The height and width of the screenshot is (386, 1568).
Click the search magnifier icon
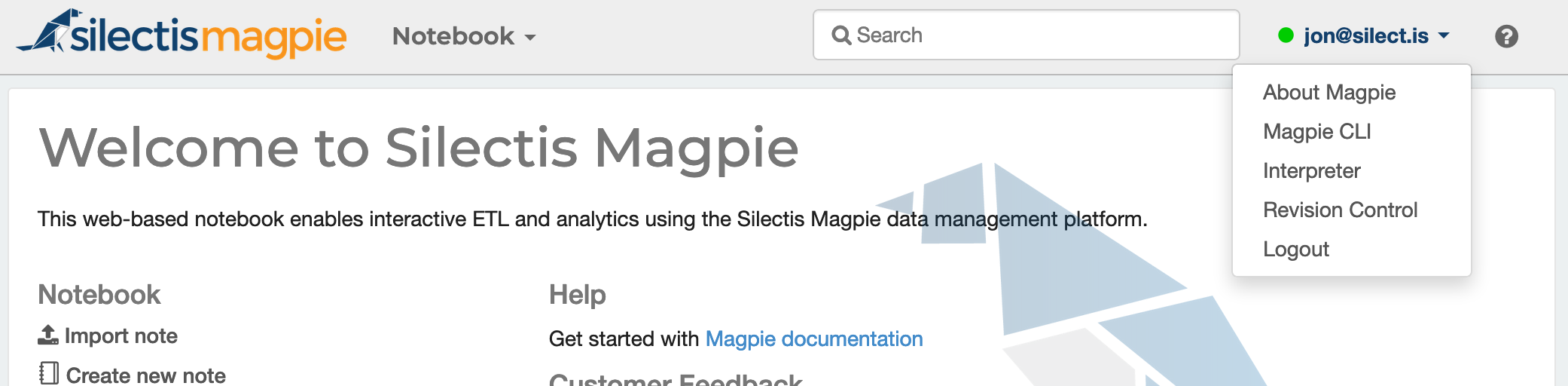click(841, 35)
